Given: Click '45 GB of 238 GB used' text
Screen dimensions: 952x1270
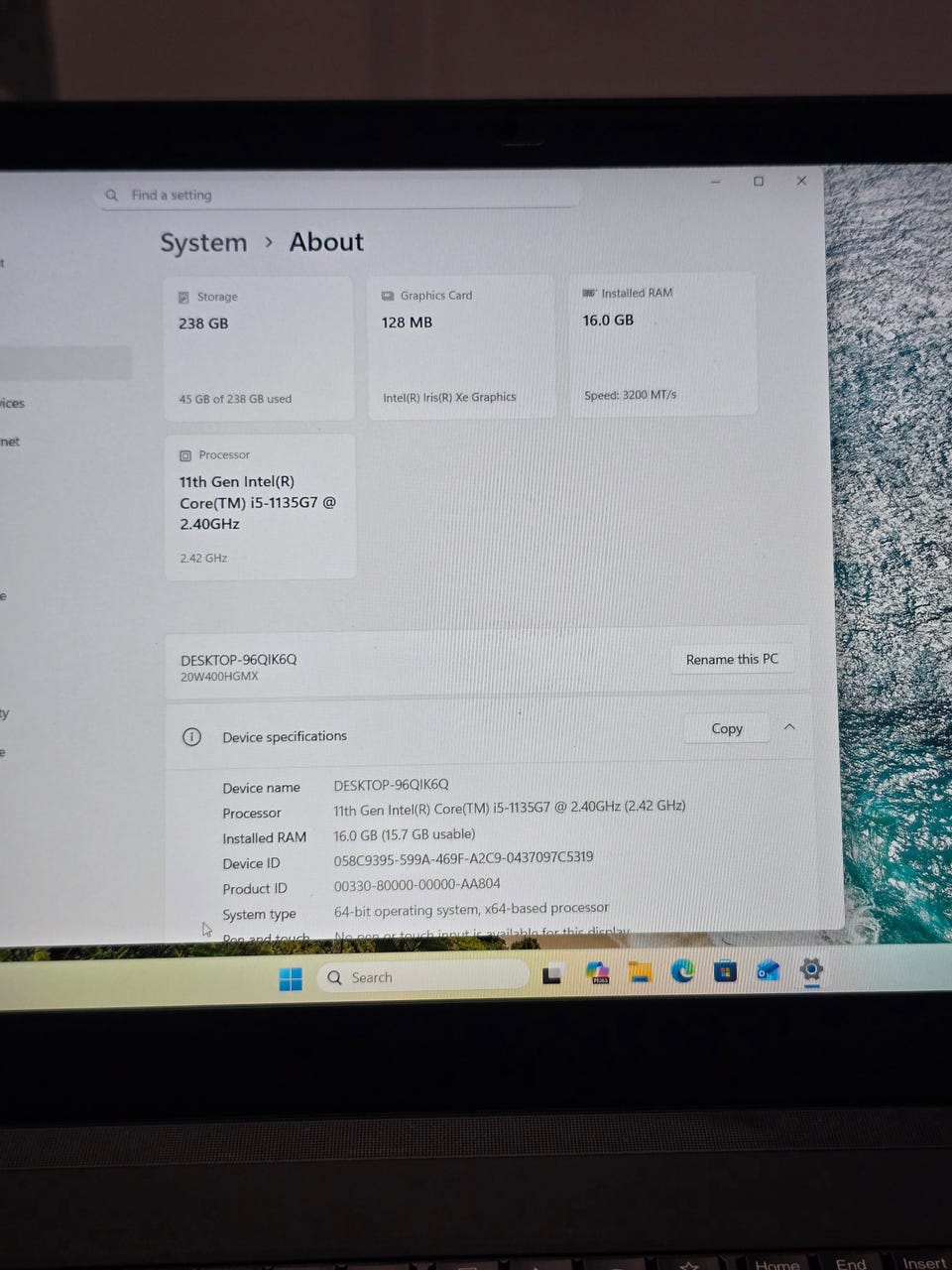Looking at the screenshot, I should pos(235,399).
